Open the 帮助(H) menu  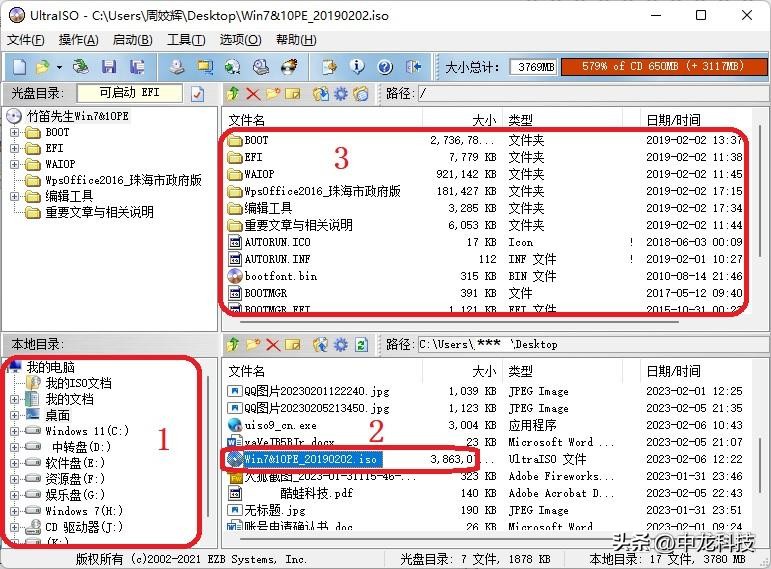[x=296, y=40]
